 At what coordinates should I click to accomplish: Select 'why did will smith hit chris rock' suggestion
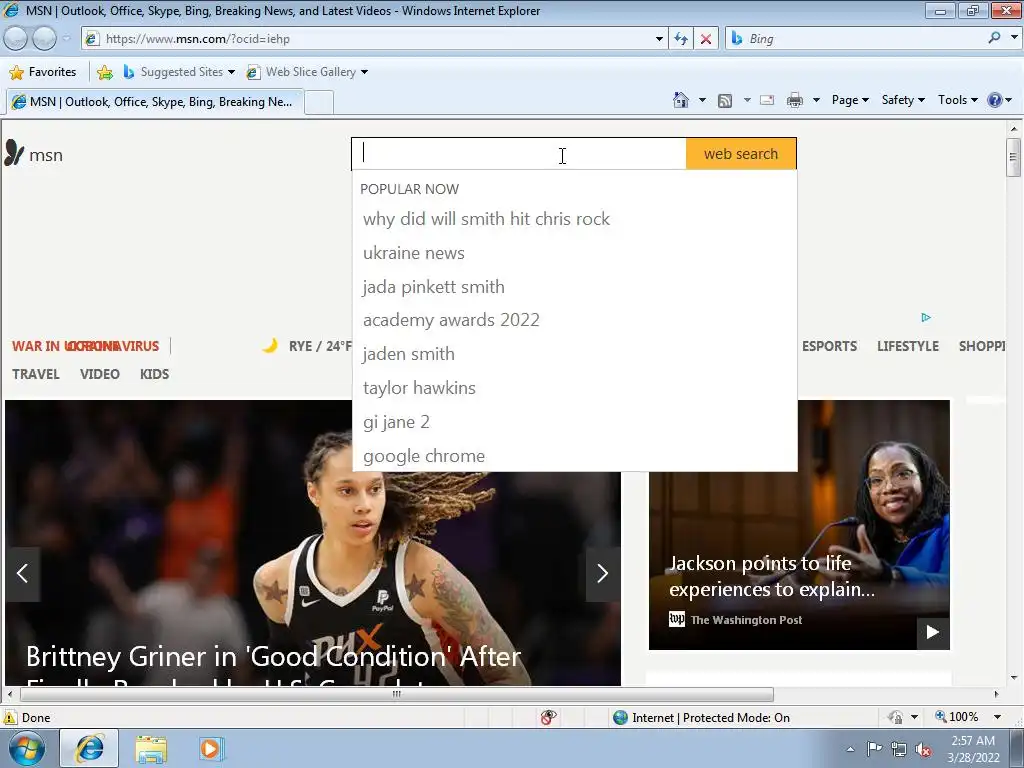coord(487,219)
